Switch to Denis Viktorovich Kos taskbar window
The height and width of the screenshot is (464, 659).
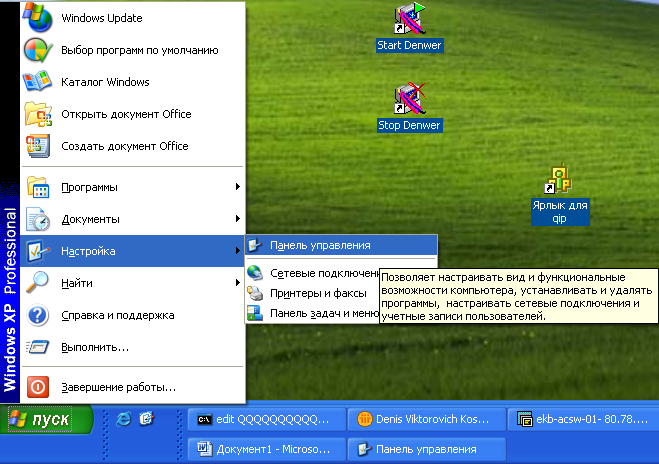tap(427, 419)
